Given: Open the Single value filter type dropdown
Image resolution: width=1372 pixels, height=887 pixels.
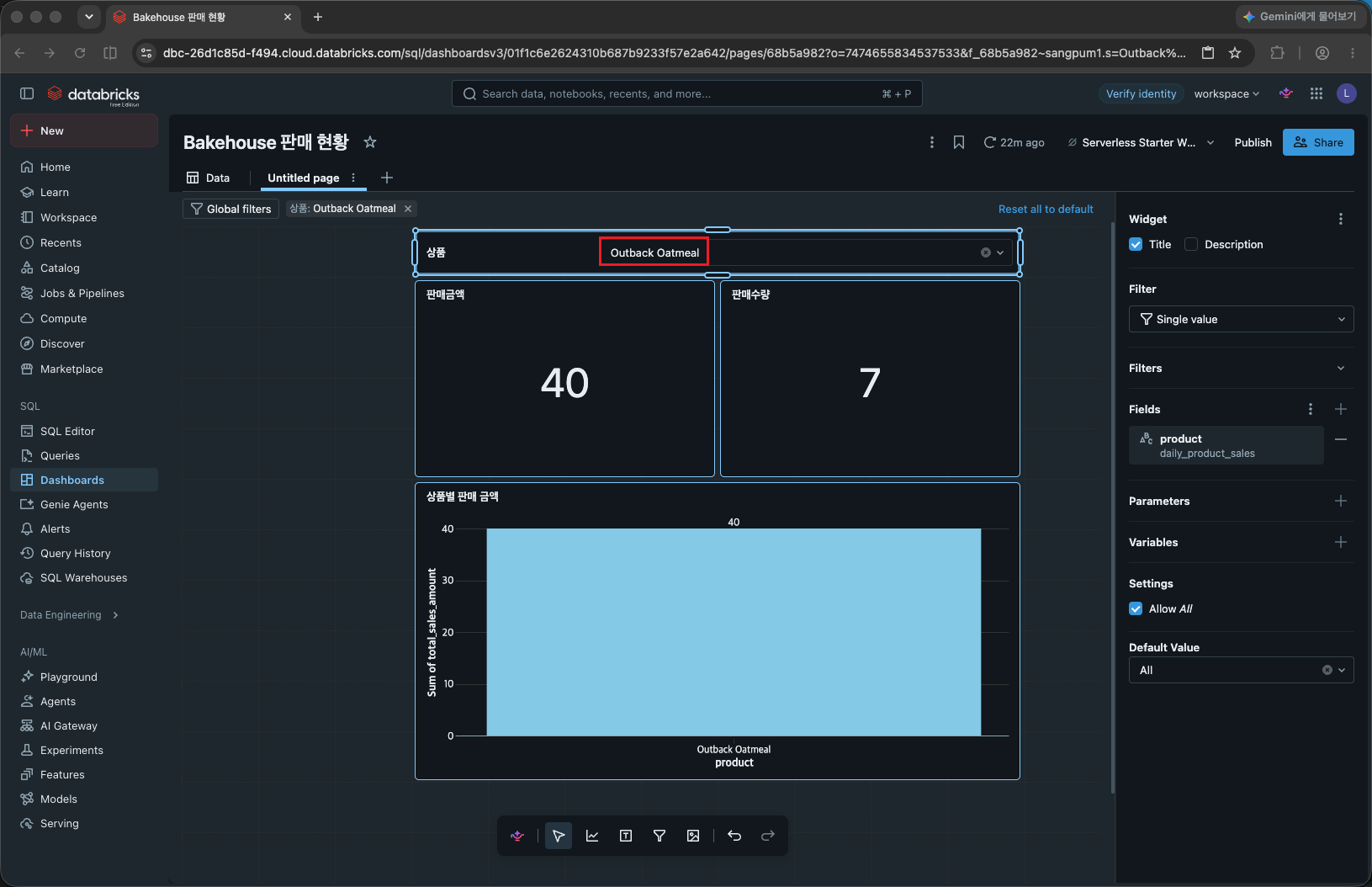Looking at the screenshot, I should click(1241, 319).
